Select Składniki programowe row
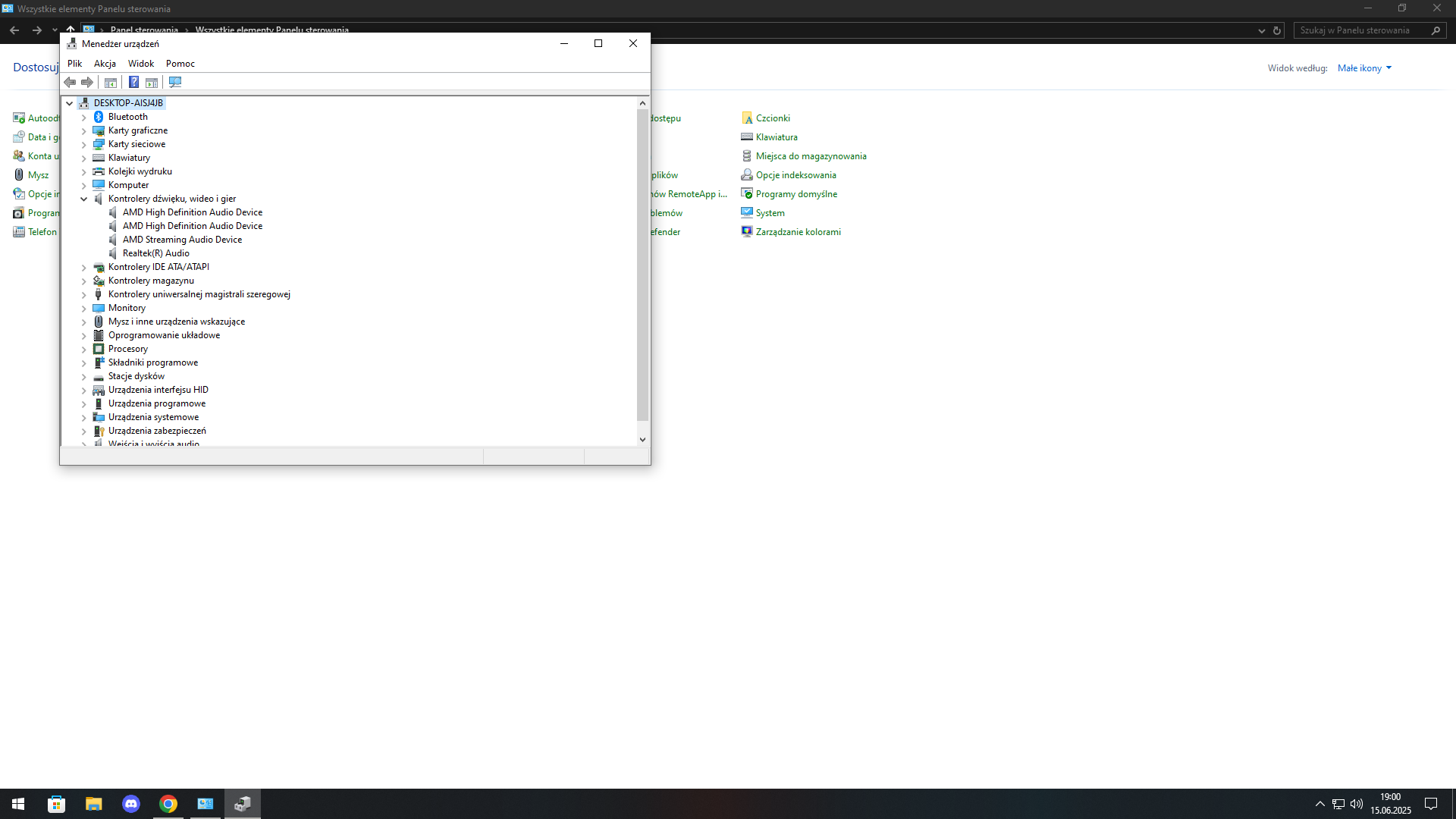The height and width of the screenshot is (819, 1456). tap(153, 362)
